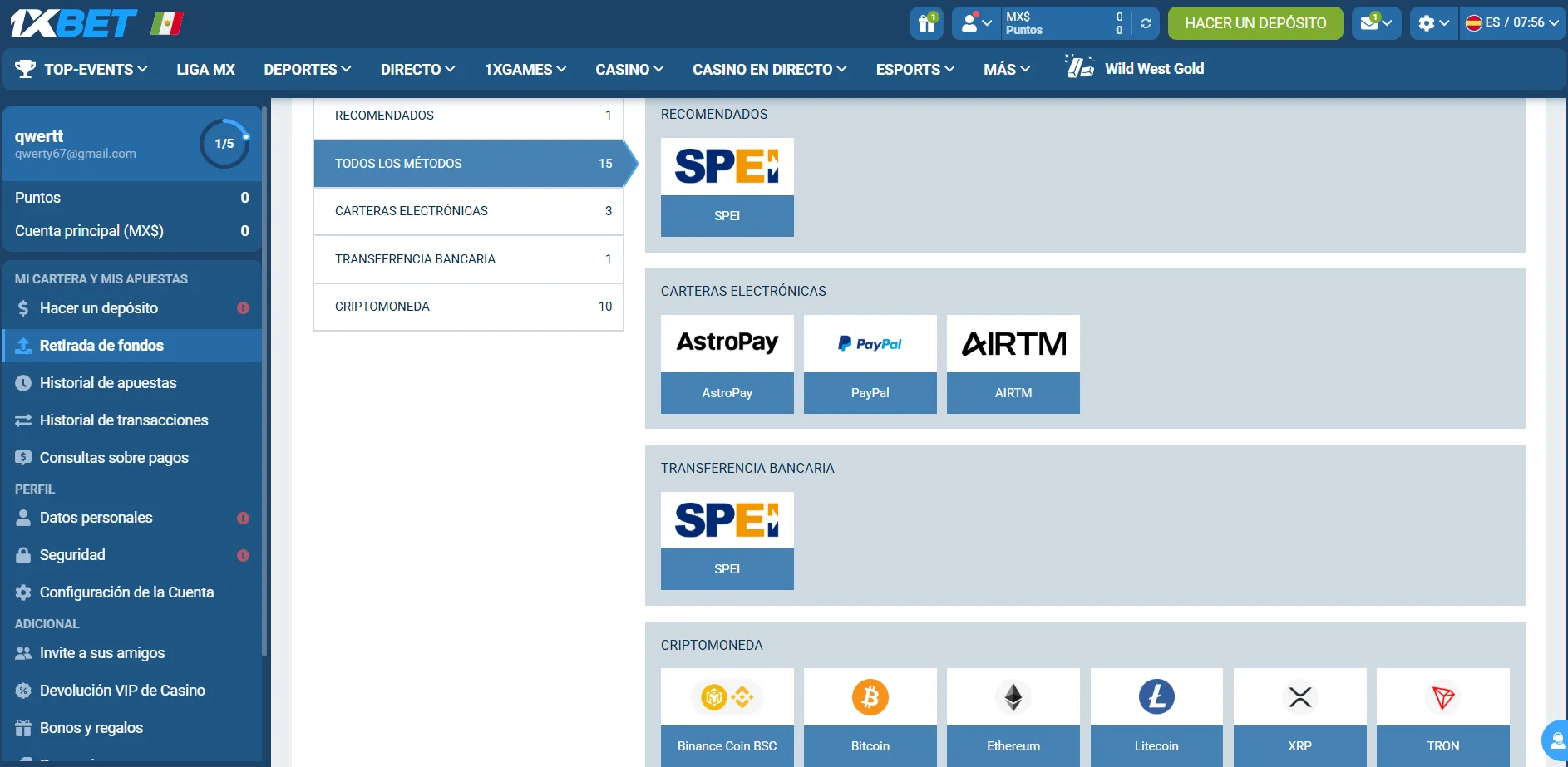Click the 1XBET logo
Viewport: 1568px width, 767px height.
click(x=73, y=23)
